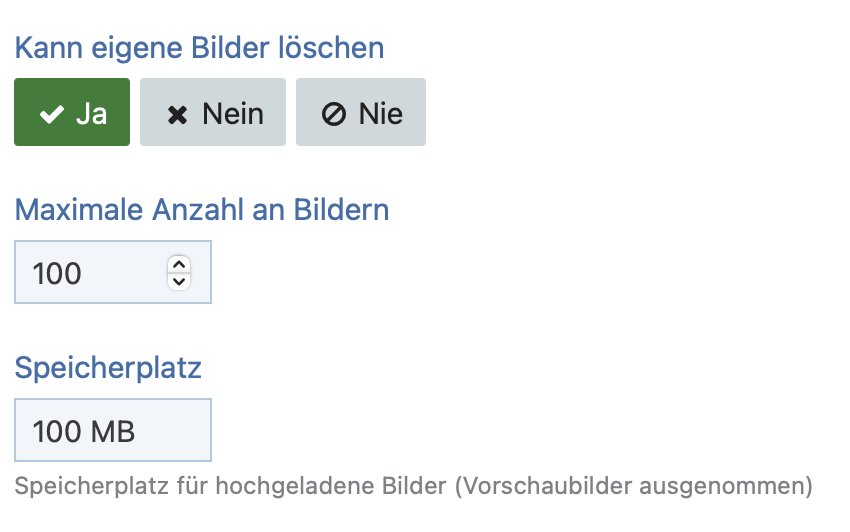The width and height of the screenshot is (850, 532).
Task: Click the Speicherplatz help description text
Action: 413,487
